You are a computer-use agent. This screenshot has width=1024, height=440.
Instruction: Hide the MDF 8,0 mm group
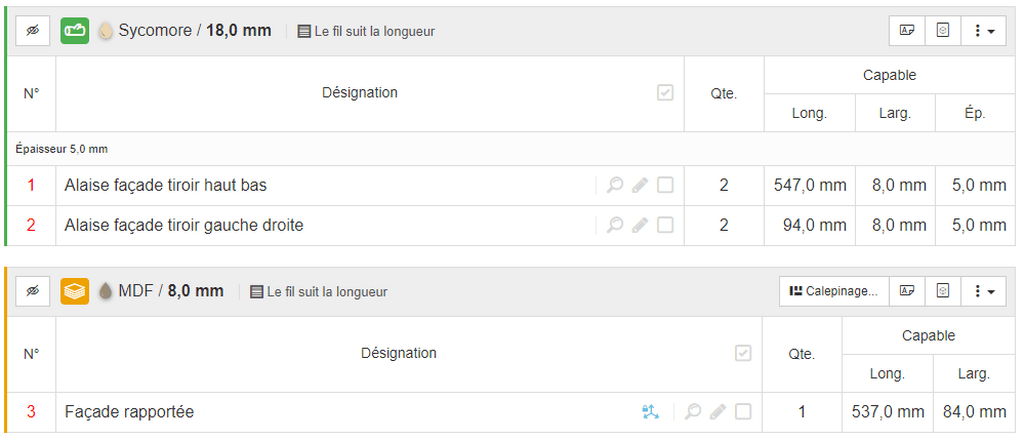33,291
